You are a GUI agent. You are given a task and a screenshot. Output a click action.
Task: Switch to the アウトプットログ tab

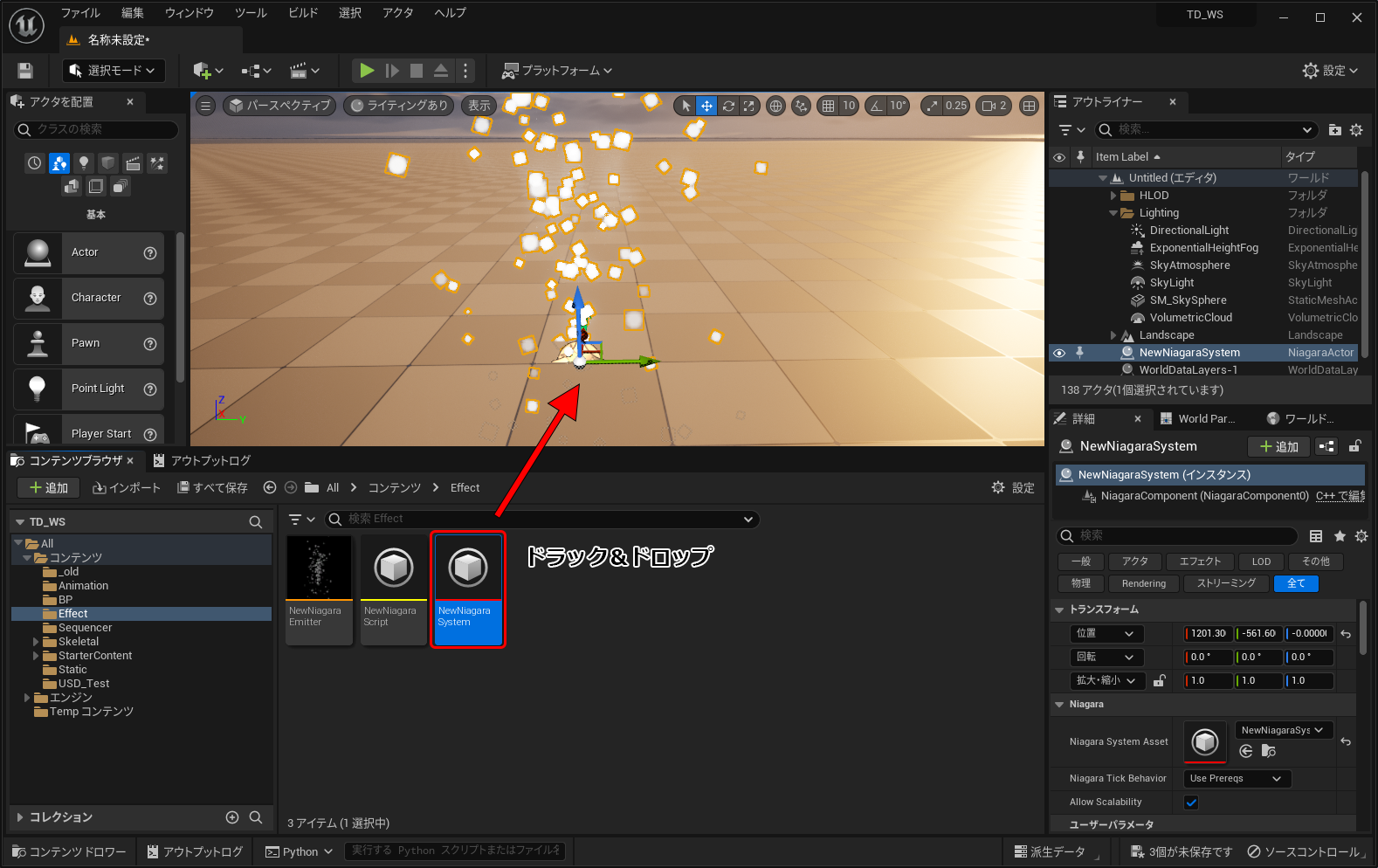[x=203, y=460]
